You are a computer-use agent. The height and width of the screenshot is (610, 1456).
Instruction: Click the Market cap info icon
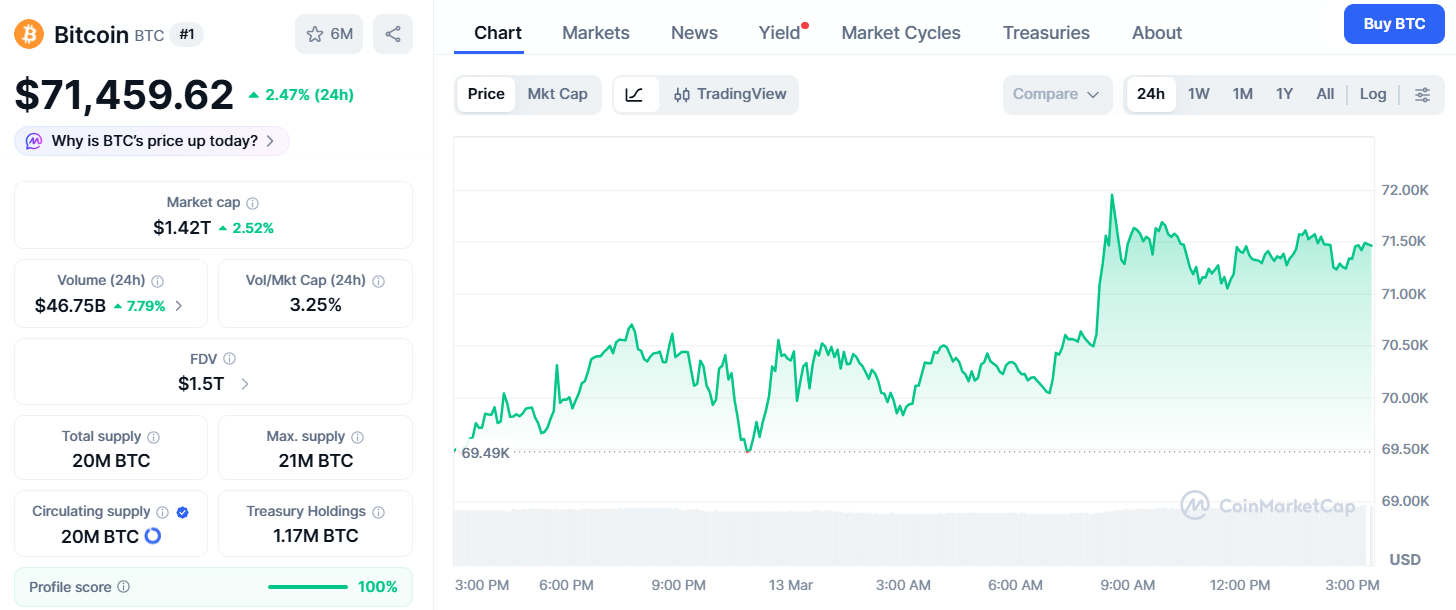252,203
